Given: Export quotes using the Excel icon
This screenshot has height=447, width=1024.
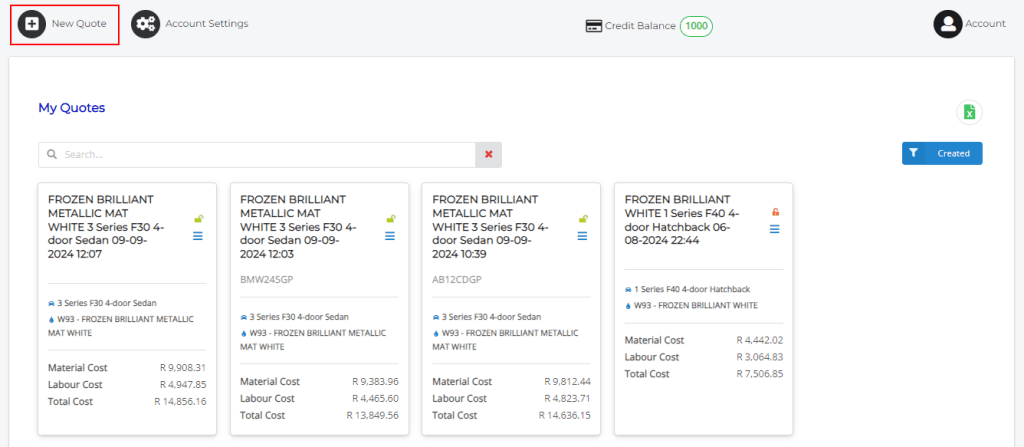Looking at the screenshot, I should click(x=968, y=112).
